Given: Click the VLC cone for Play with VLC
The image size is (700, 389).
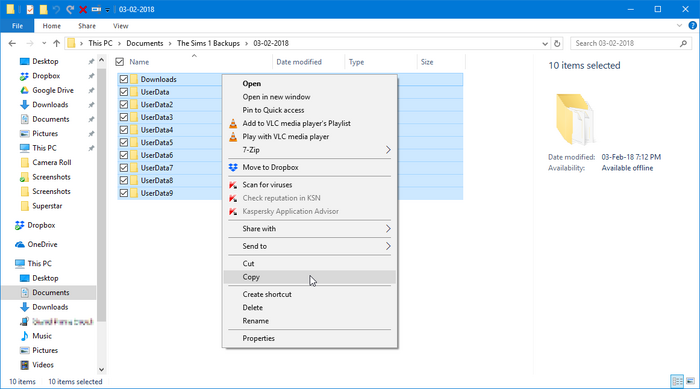Looking at the screenshot, I should tap(233, 137).
